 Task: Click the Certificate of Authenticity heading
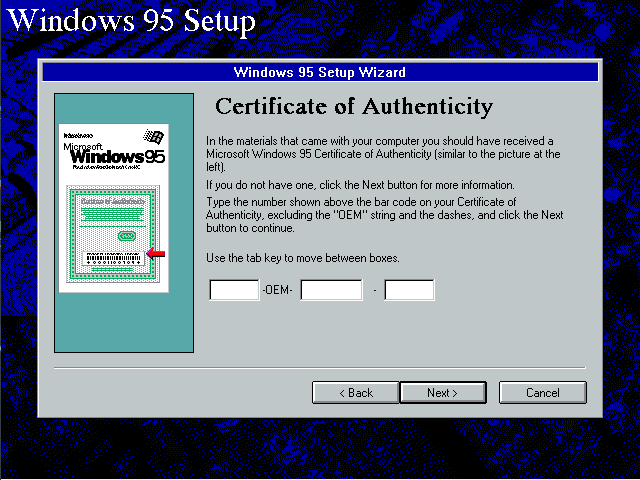coord(354,107)
